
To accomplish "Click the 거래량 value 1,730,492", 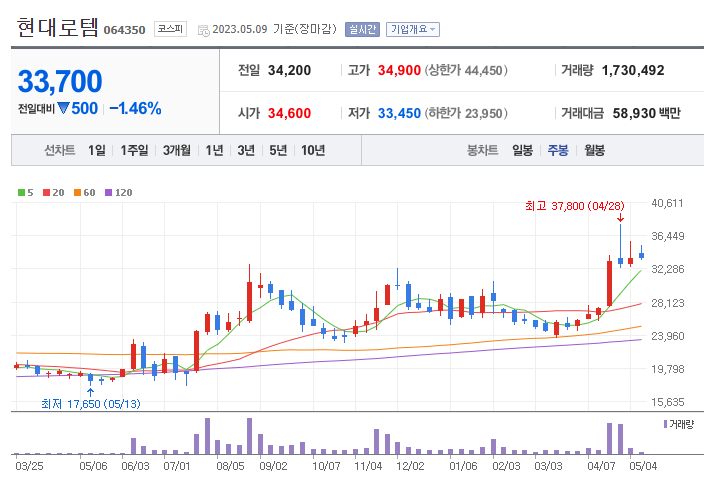I will click(633, 70).
